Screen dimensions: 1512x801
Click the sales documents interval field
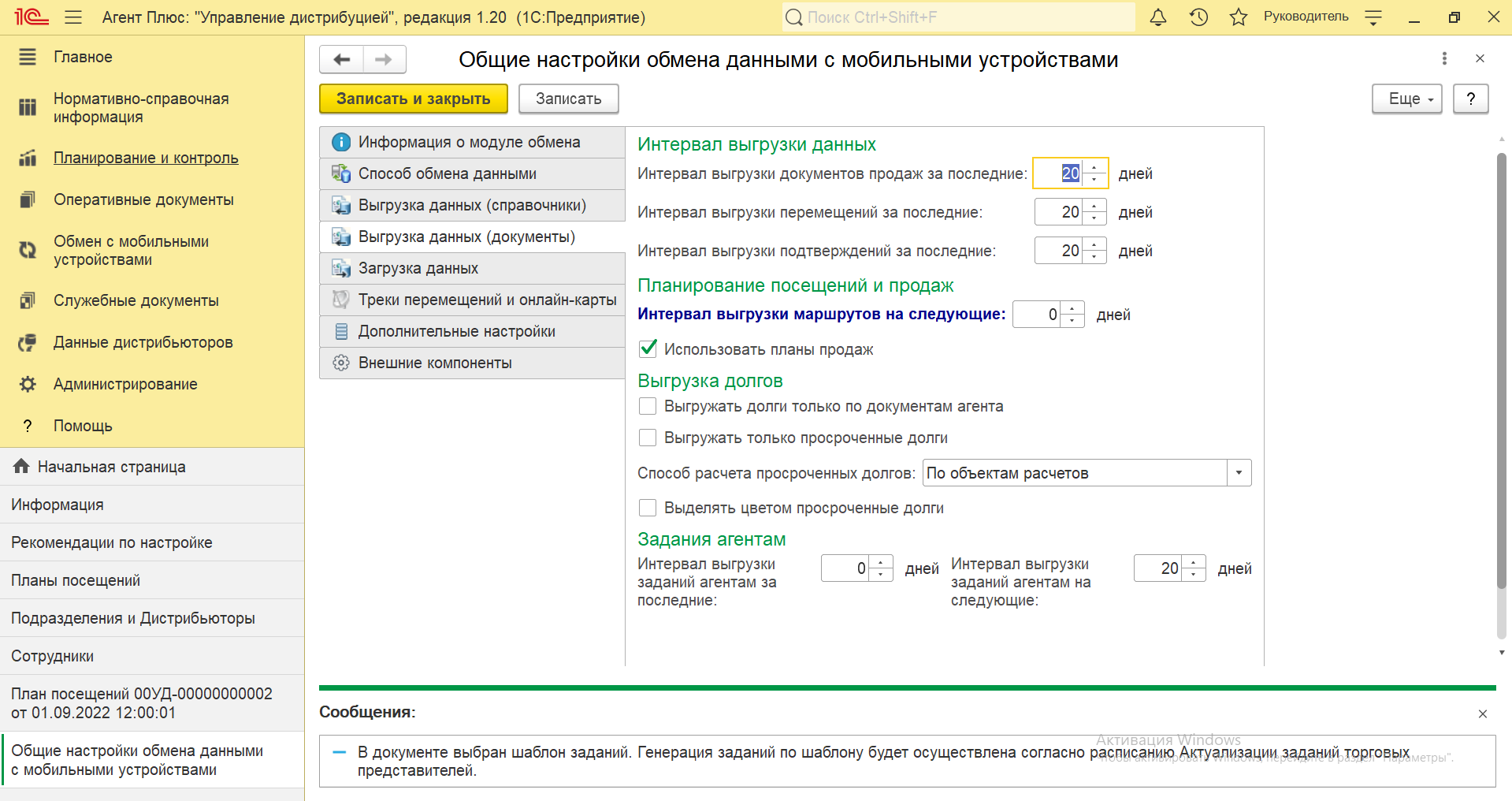[x=1059, y=173]
